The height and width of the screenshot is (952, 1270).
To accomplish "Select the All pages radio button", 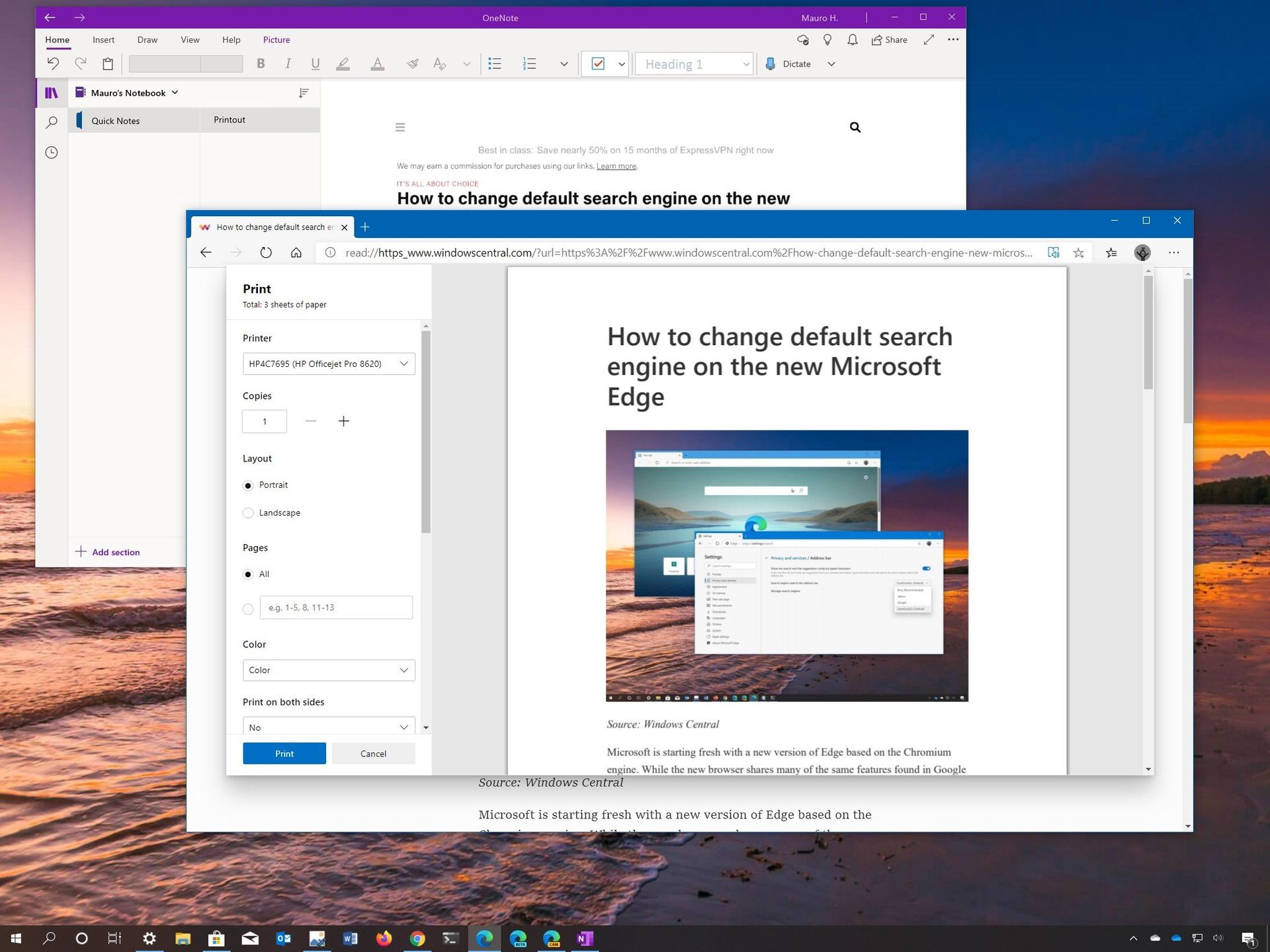I will coord(248,575).
